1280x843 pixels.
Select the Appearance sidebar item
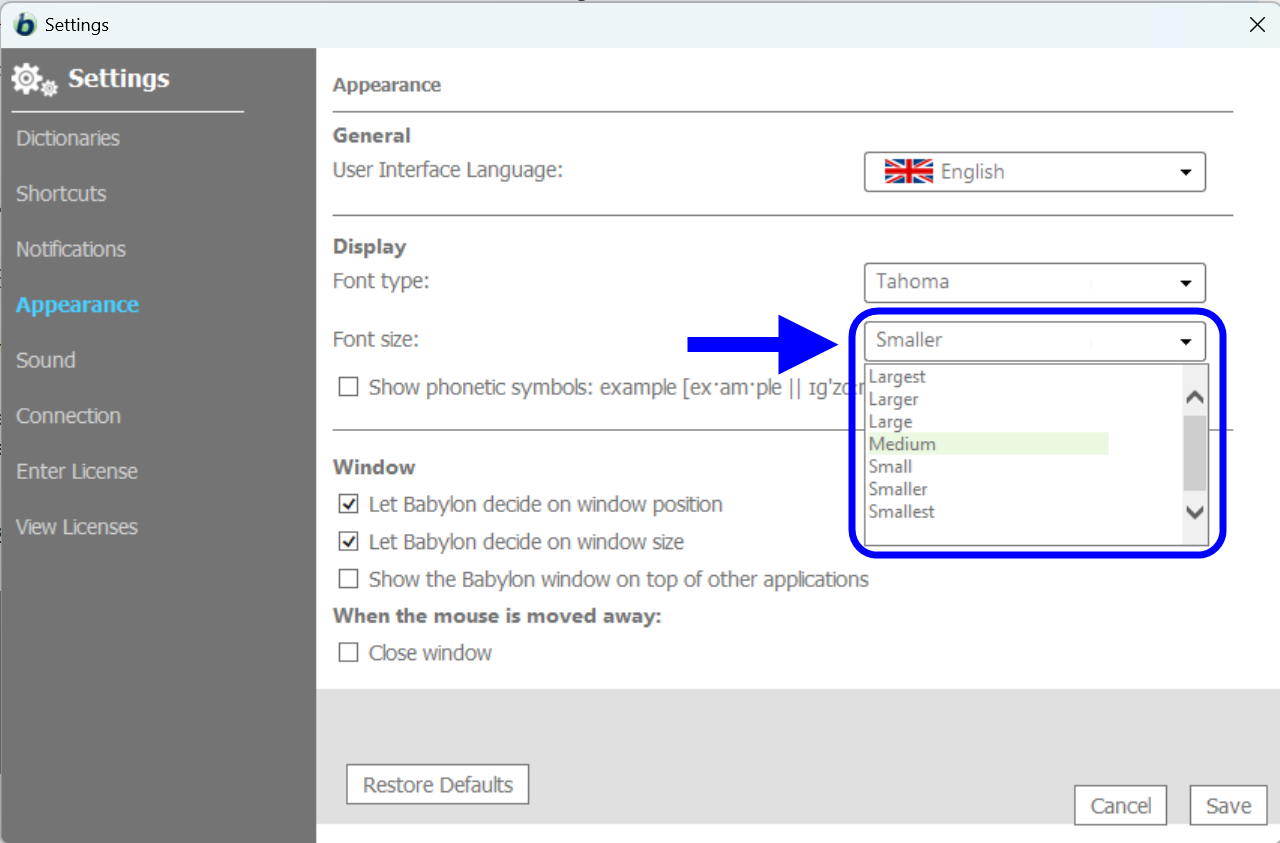click(77, 305)
